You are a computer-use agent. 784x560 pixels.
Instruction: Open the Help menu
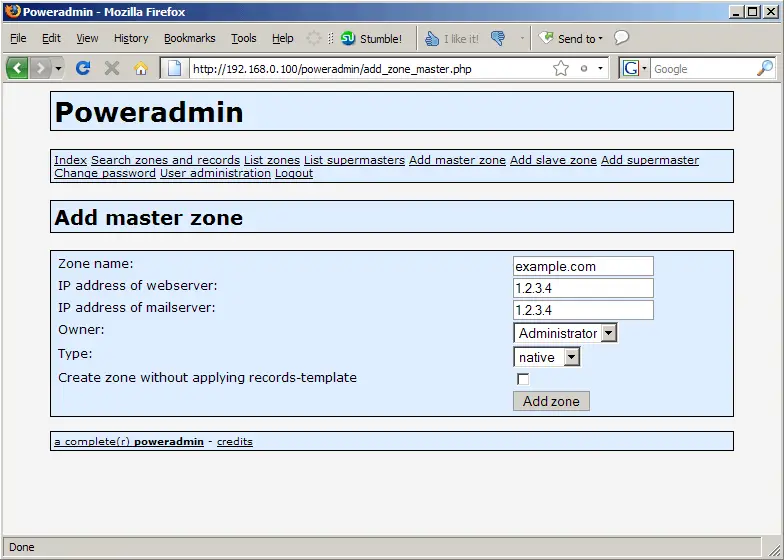282,38
